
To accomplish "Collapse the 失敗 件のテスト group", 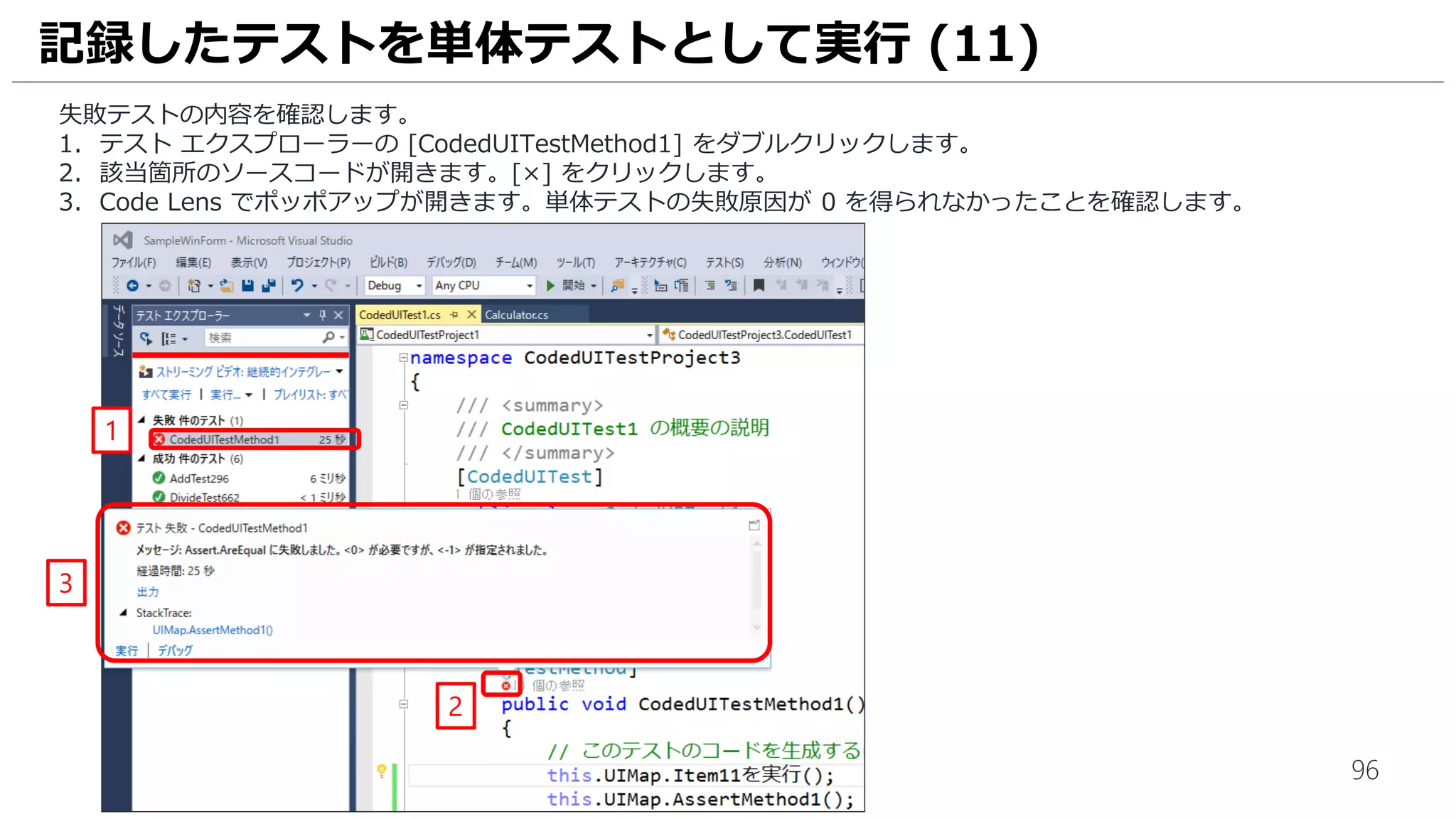I will (141, 420).
